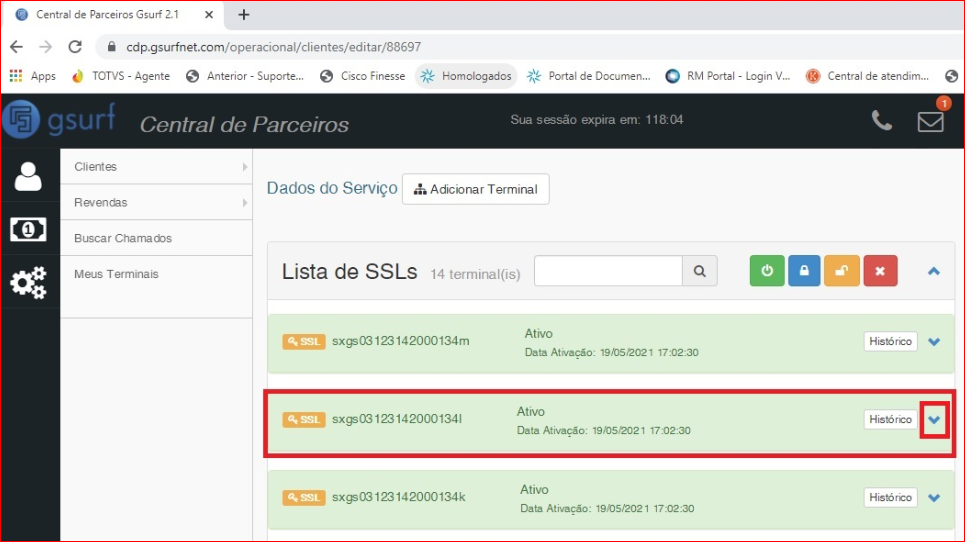Open the mail envelope notifications
The image size is (965, 542).
931,121
